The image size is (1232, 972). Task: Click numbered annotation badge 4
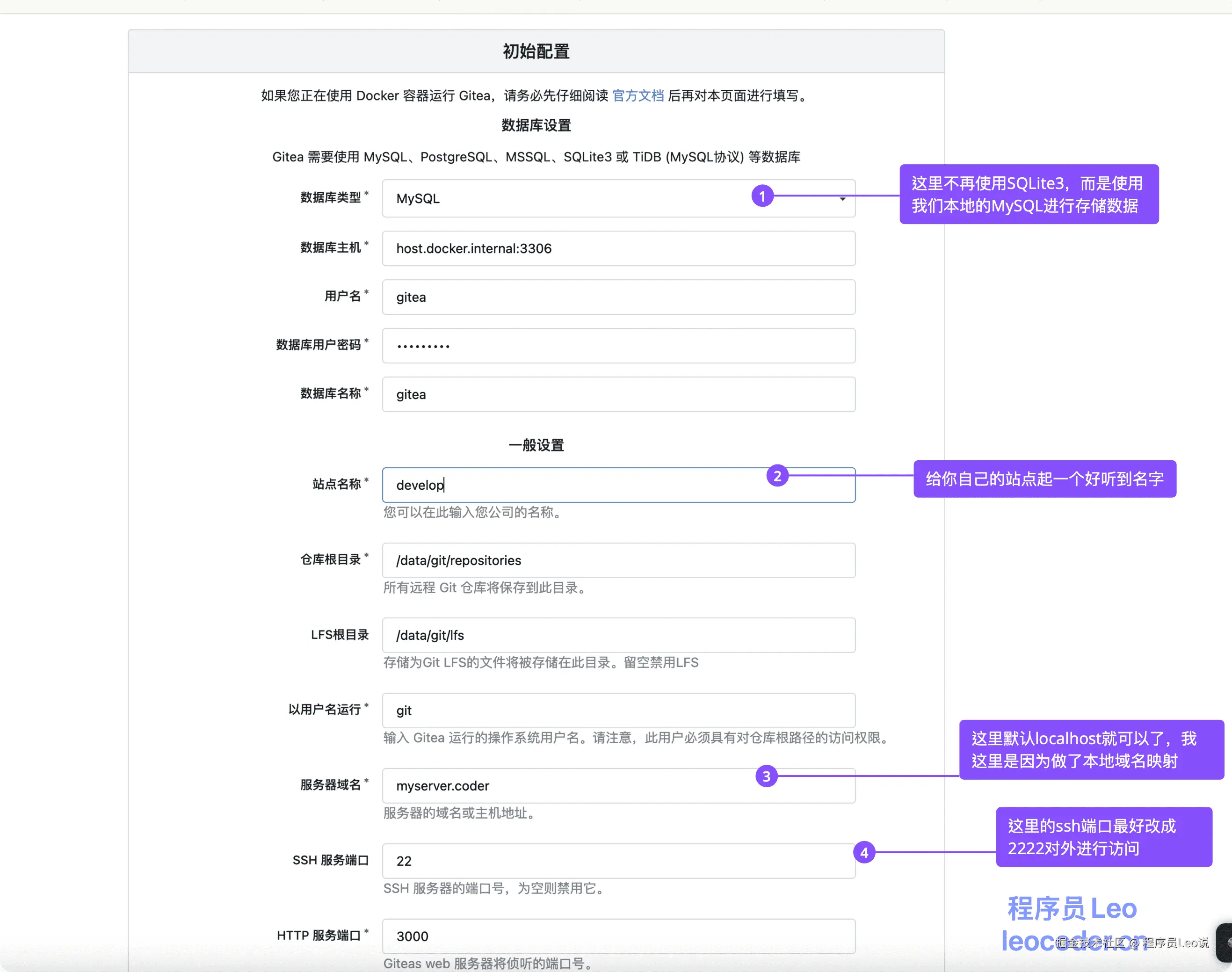click(864, 853)
